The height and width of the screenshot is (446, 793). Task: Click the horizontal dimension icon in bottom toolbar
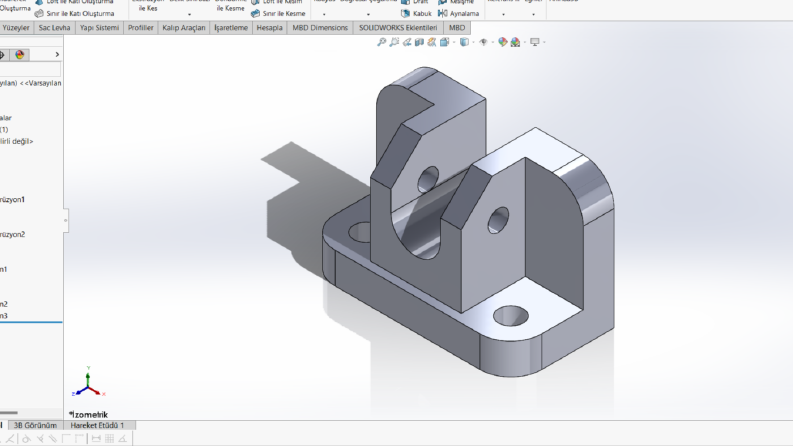[96, 439]
